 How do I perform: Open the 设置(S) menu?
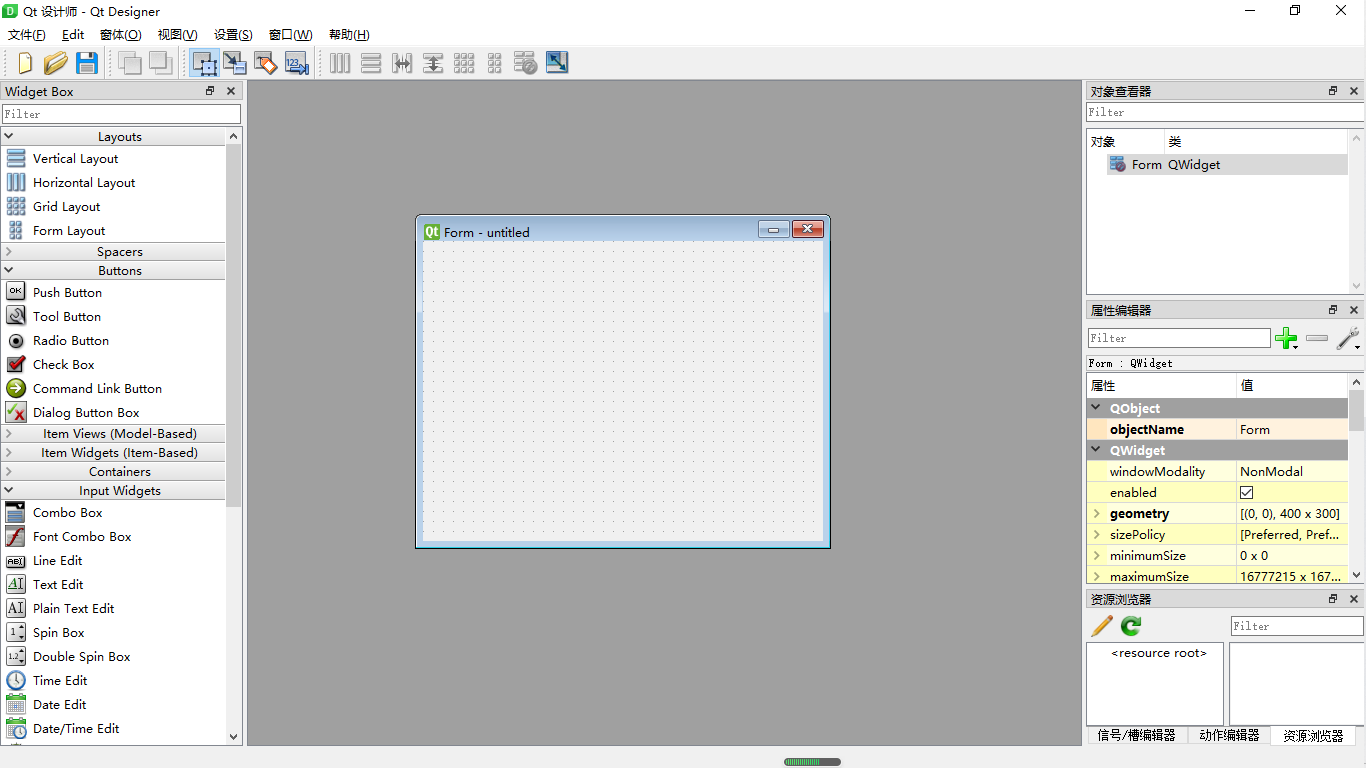point(233,34)
